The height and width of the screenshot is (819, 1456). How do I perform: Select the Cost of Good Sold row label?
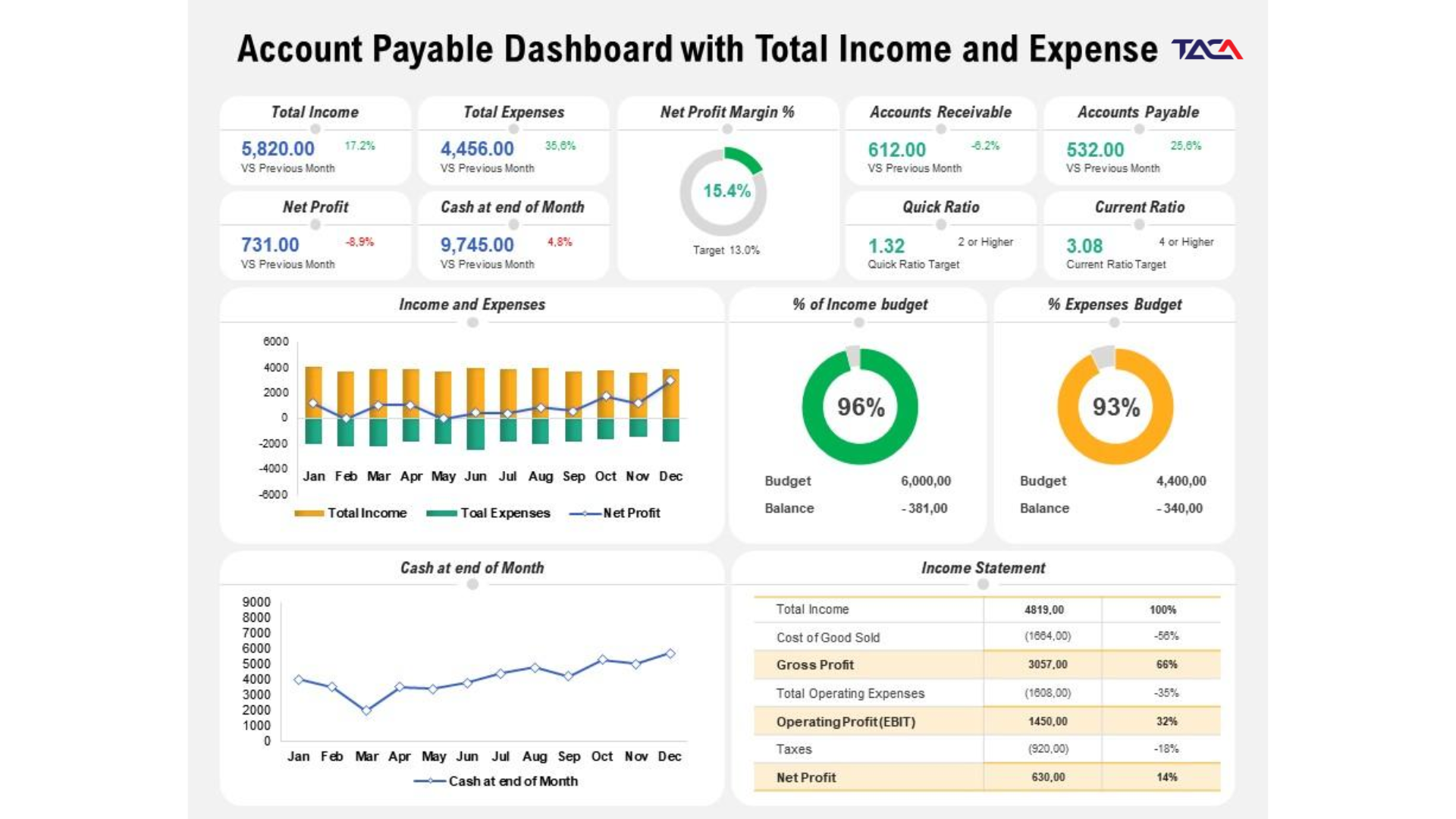828,638
